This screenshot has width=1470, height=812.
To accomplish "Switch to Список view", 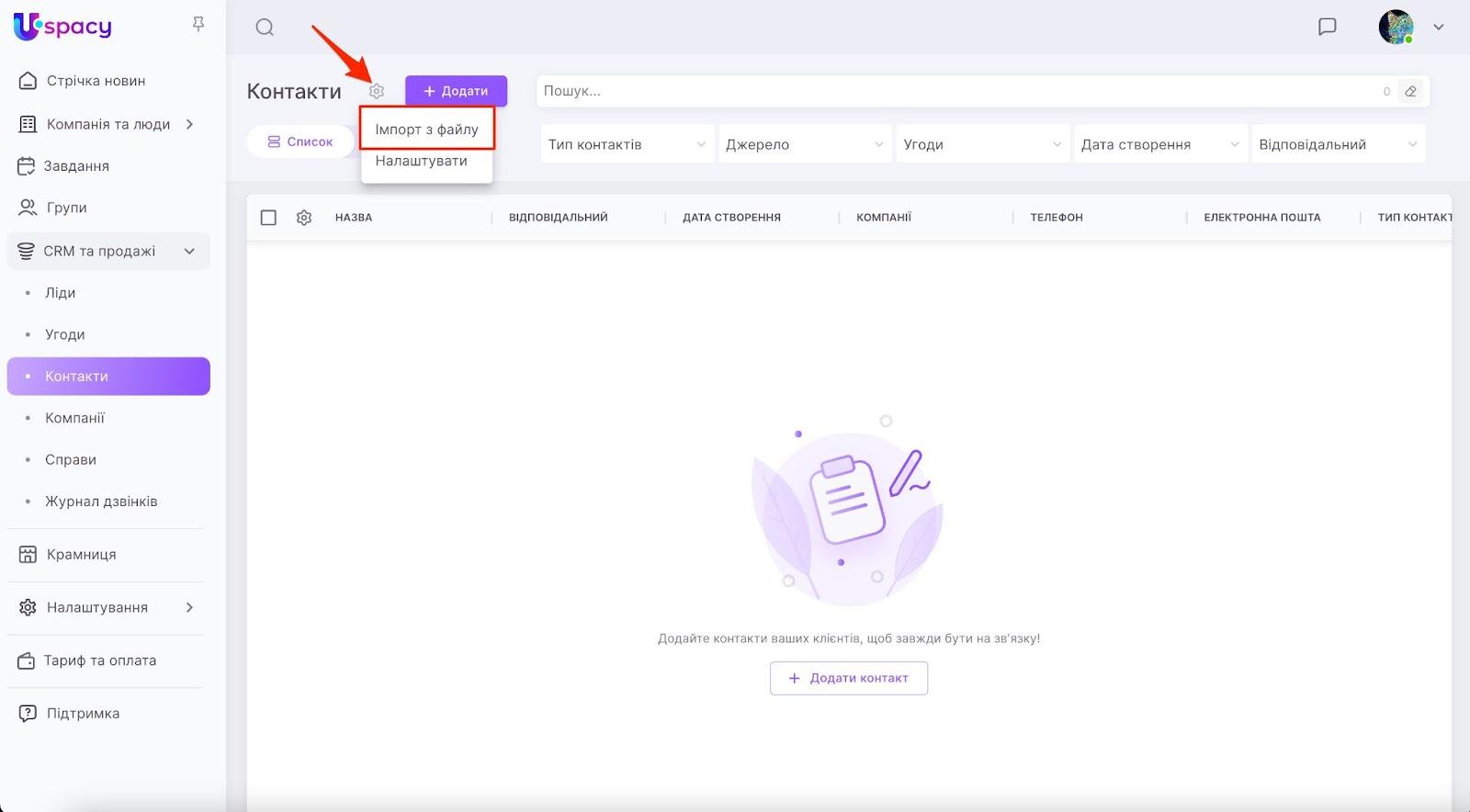I will pos(300,141).
